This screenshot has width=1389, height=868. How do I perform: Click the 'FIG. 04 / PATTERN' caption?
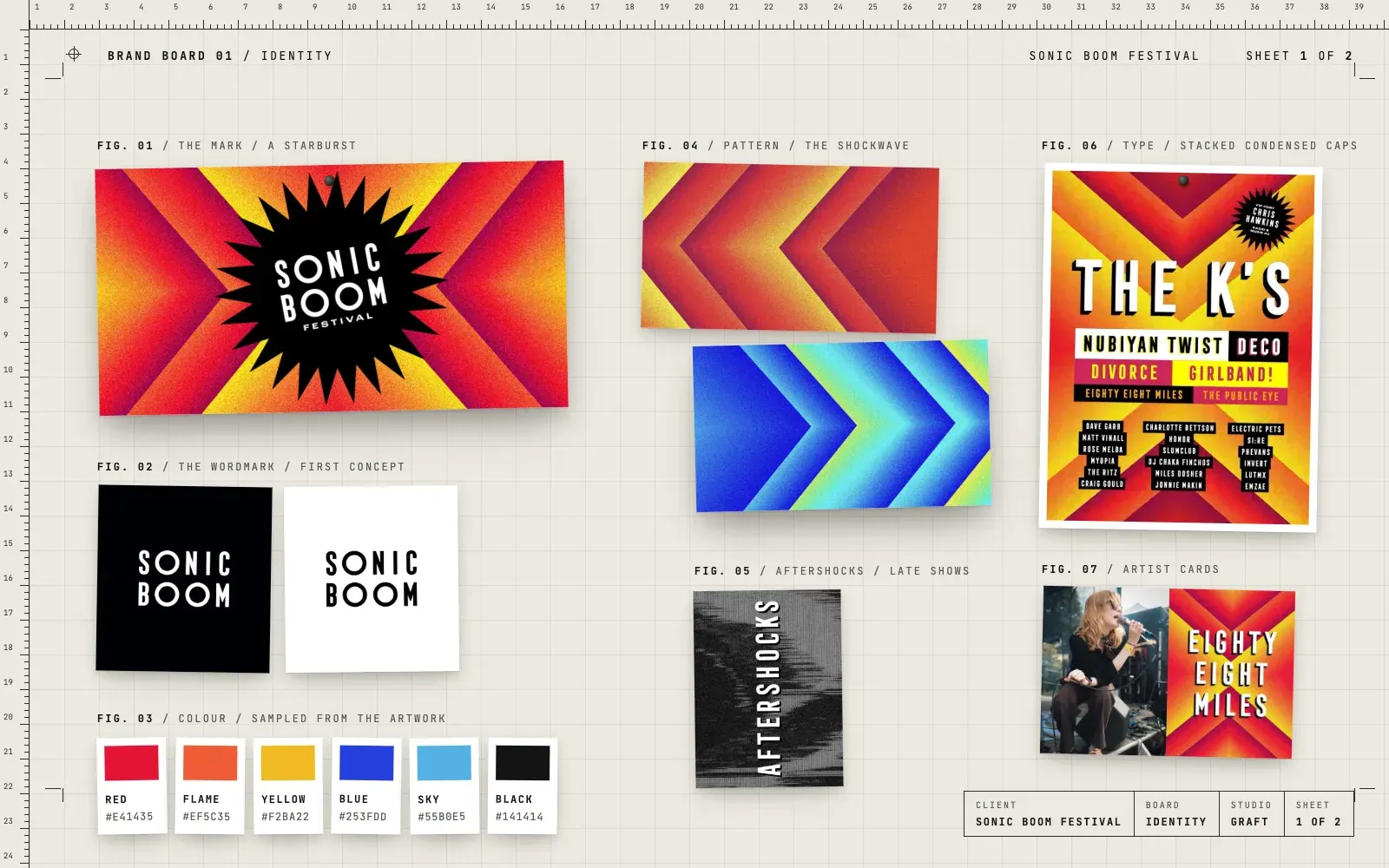click(776, 146)
